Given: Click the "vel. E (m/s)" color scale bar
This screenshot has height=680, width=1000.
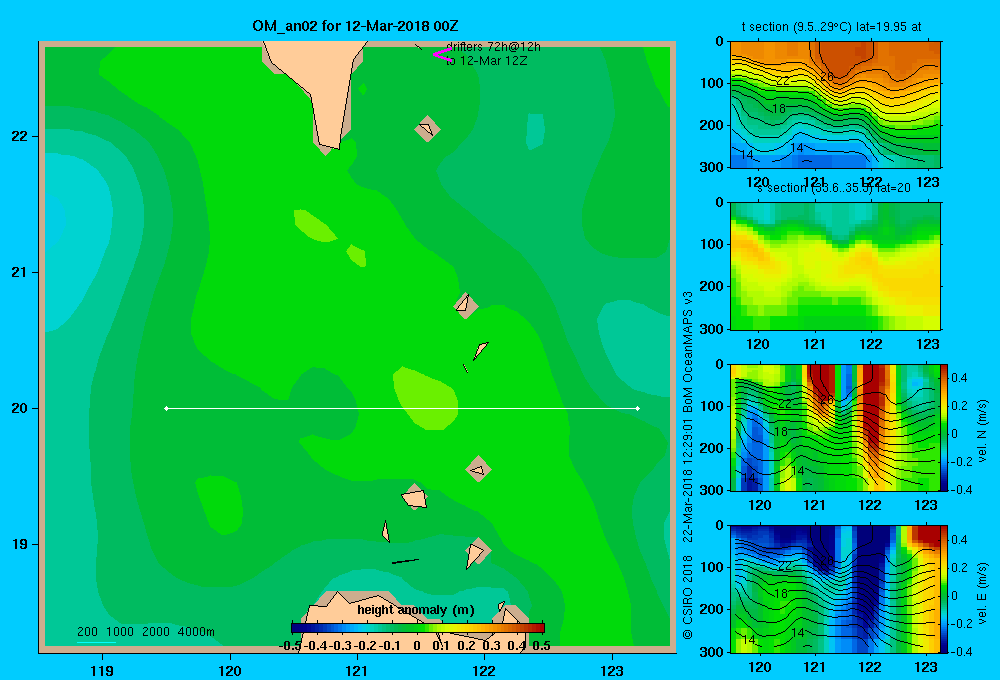Looking at the screenshot, I should click(945, 589).
